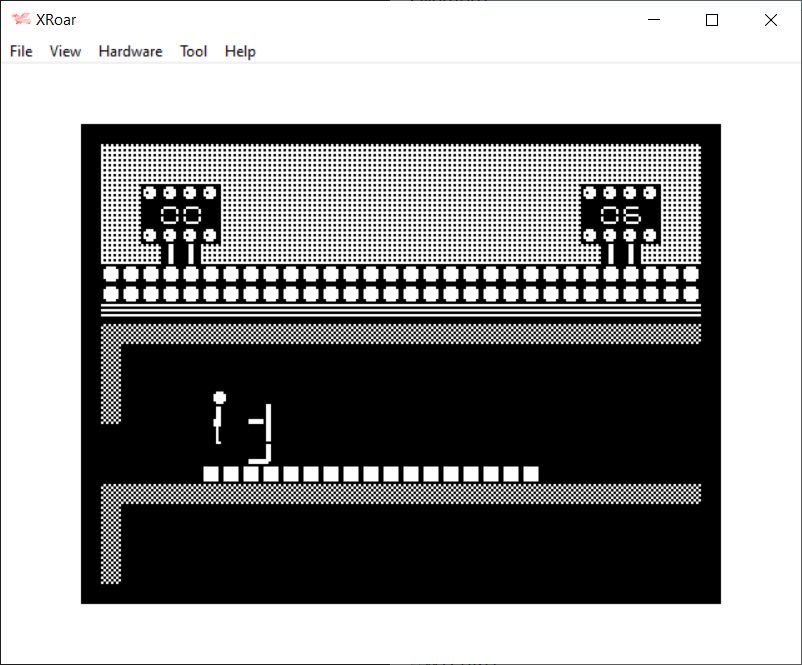This screenshot has width=802, height=665.
Task: Click the XRoar app icon in title bar
Action: pos(19,20)
